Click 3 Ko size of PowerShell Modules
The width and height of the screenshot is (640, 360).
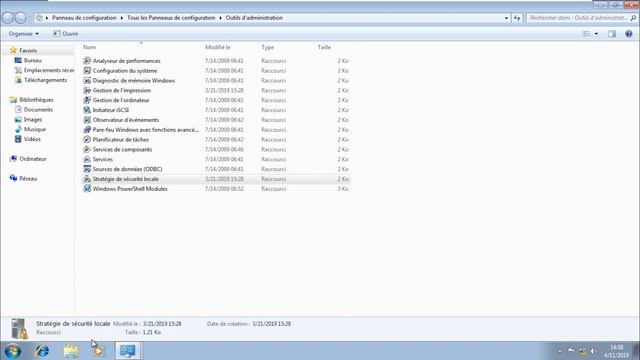343,189
